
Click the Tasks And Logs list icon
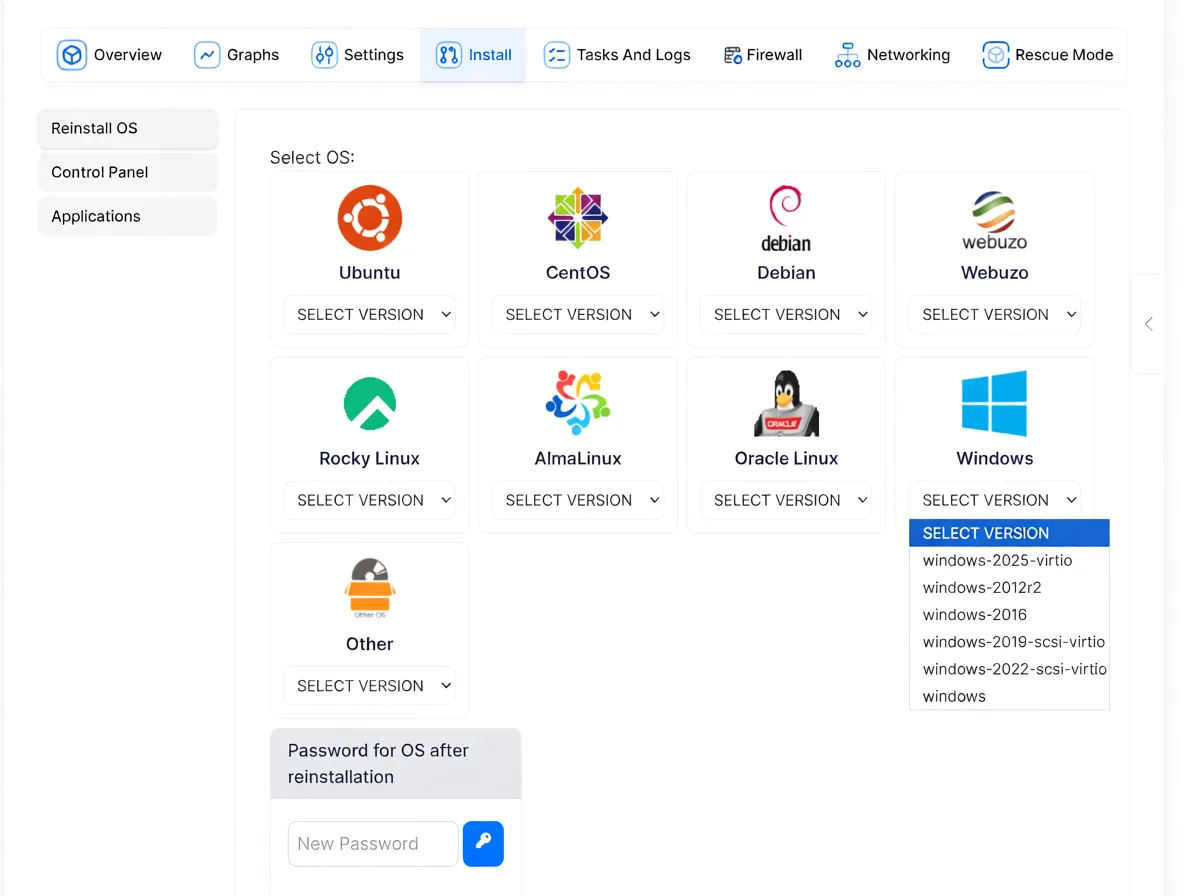click(557, 55)
